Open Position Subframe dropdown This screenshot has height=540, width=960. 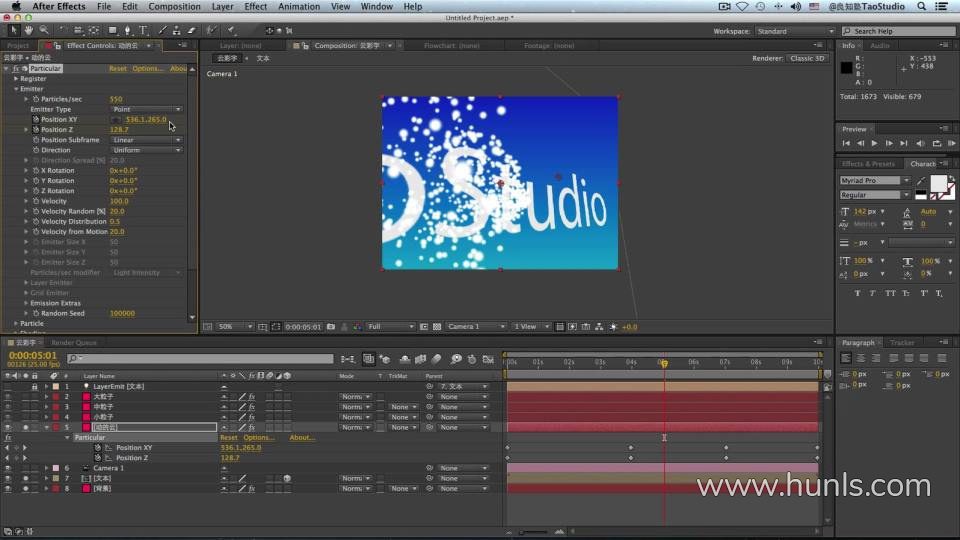pyautogui.click(x=147, y=140)
